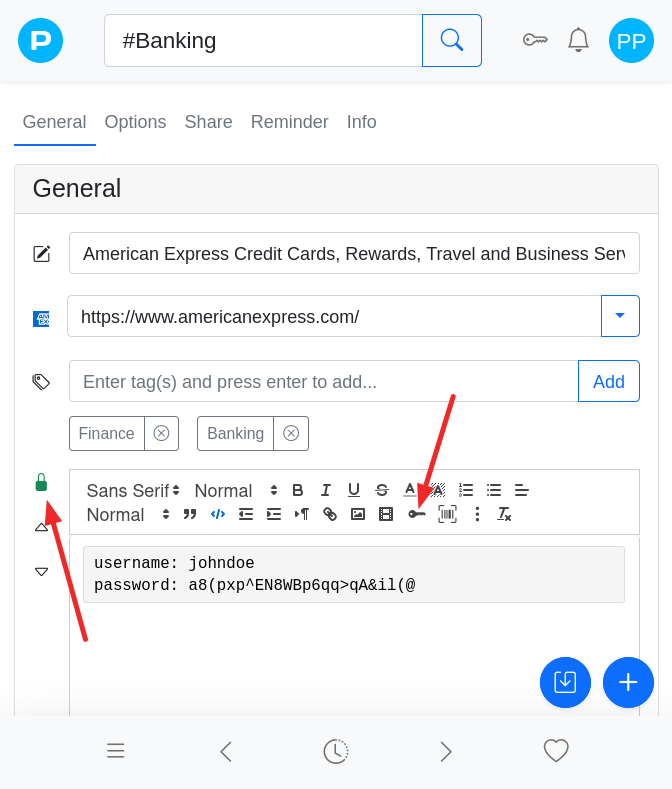Insert an image into the note
Image resolution: width=672 pixels, height=789 pixels.
click(358, 514)
